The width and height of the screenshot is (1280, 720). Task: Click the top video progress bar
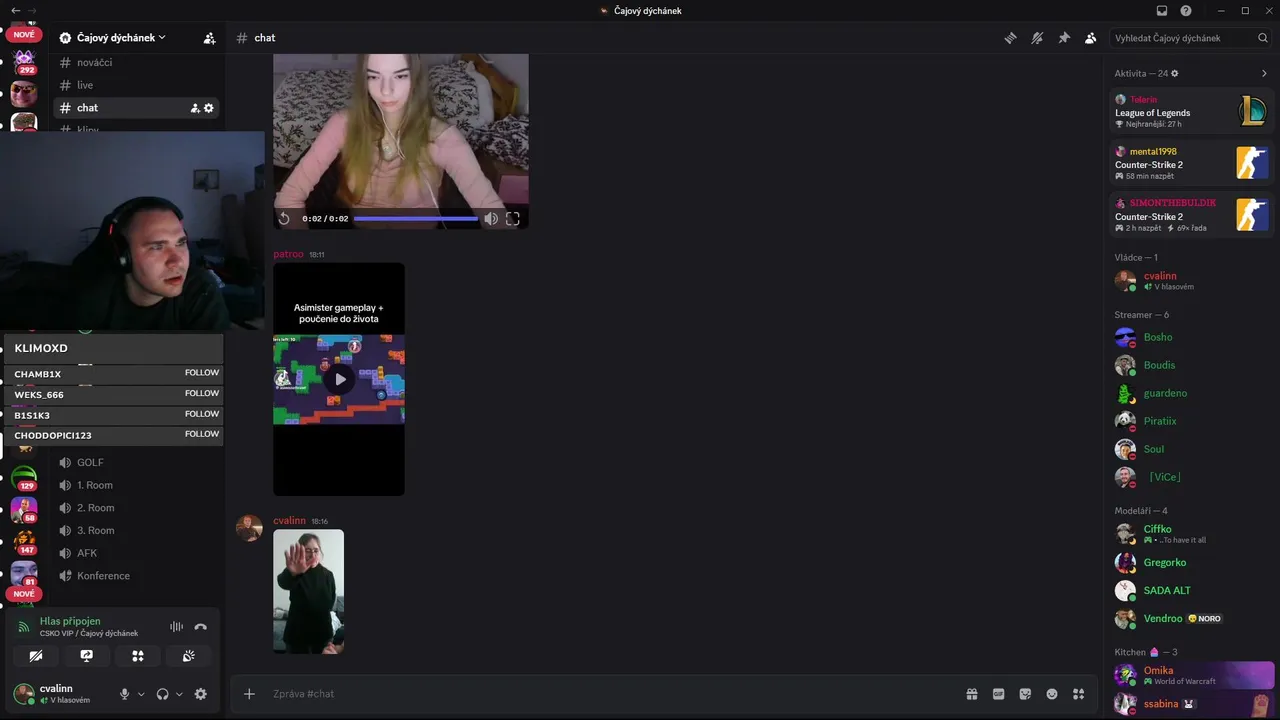coord(416,218)
